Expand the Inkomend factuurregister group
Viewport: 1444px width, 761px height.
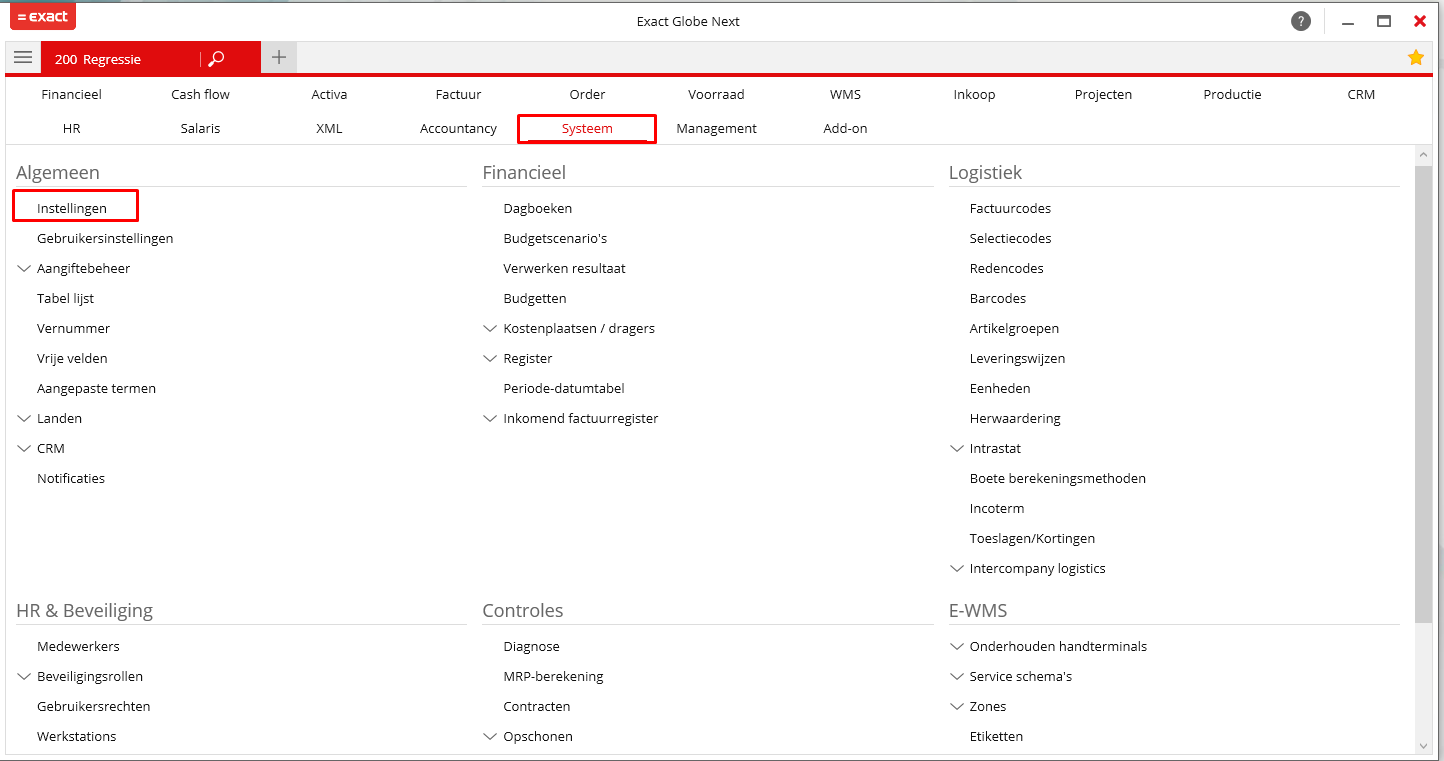490,419
